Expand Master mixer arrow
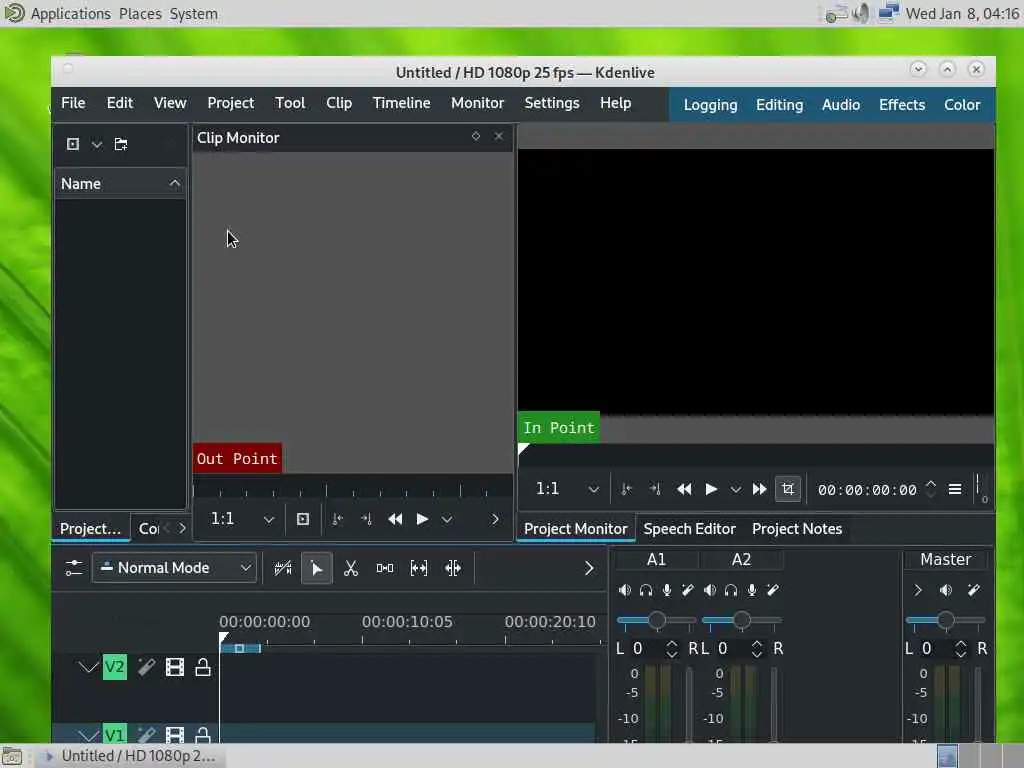Image resolution: width=1024 pixels, height=768 pixels. click(918, 590)
